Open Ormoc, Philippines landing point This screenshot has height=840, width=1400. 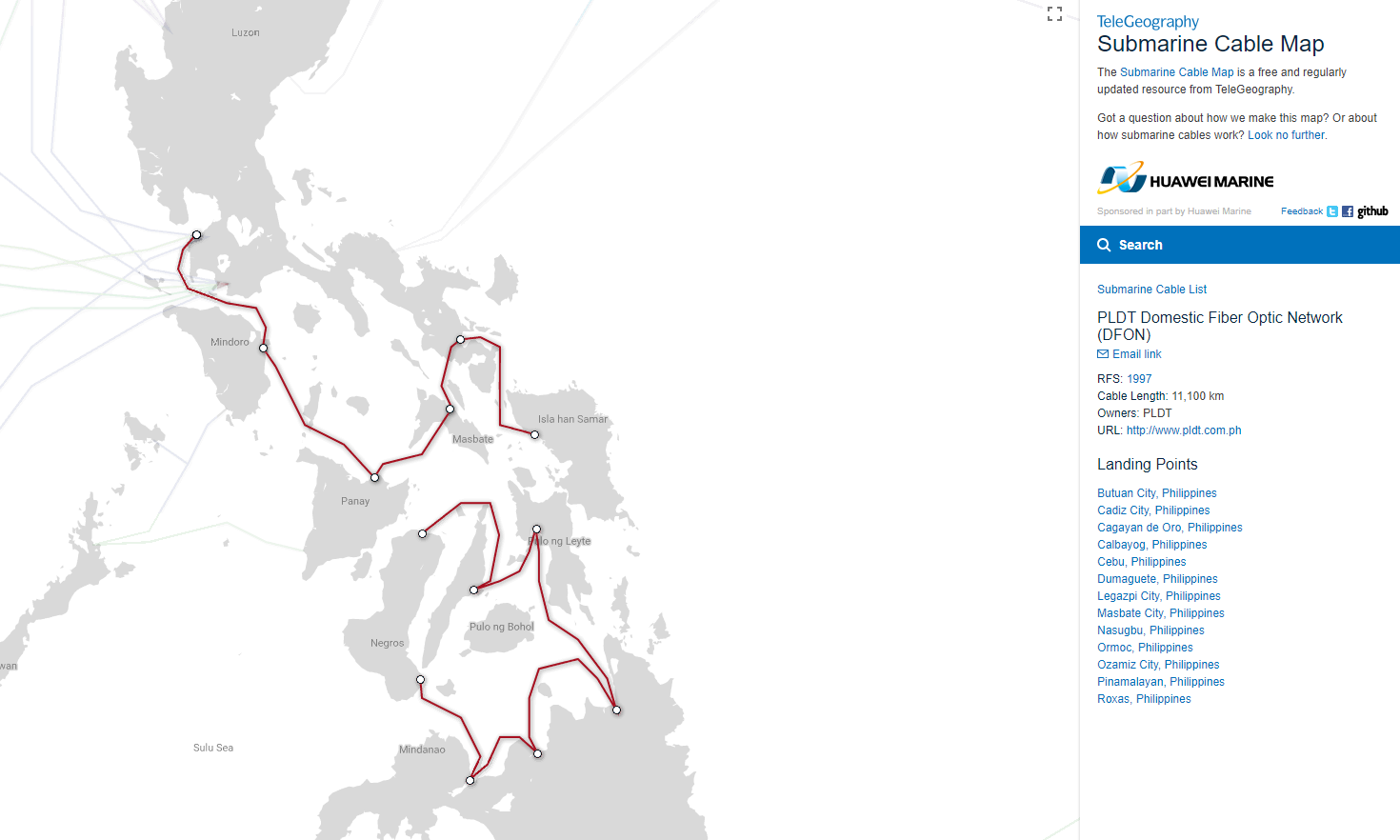[x=1145, y=648]
